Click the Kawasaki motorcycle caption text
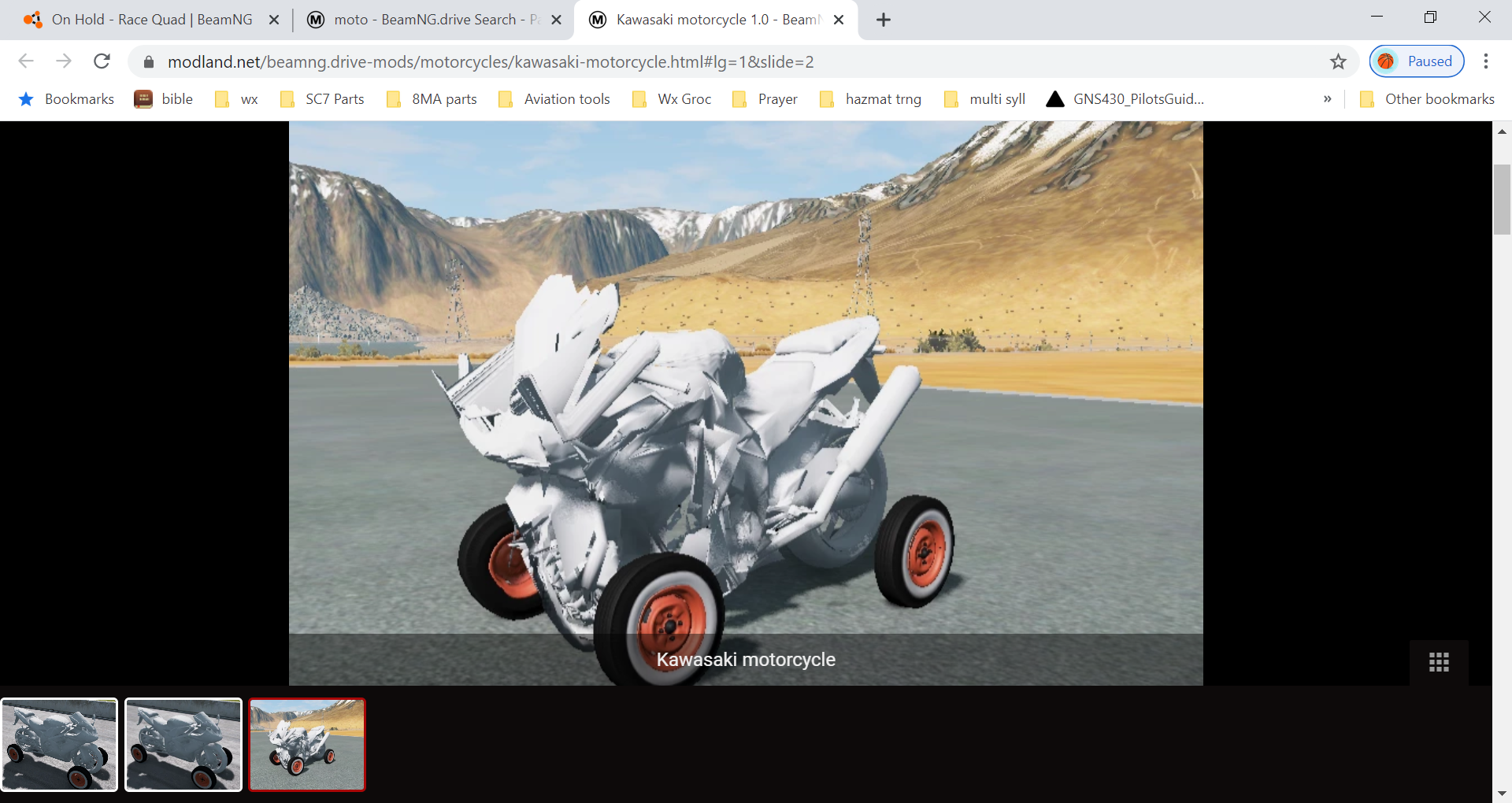This screenshot has width=1512, height=803. (746, 660)
